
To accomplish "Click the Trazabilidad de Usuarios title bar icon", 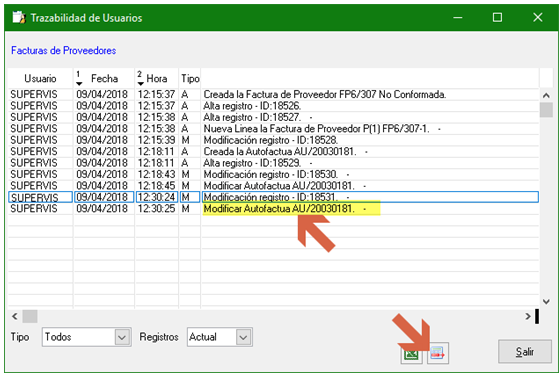I will (19, 17).
